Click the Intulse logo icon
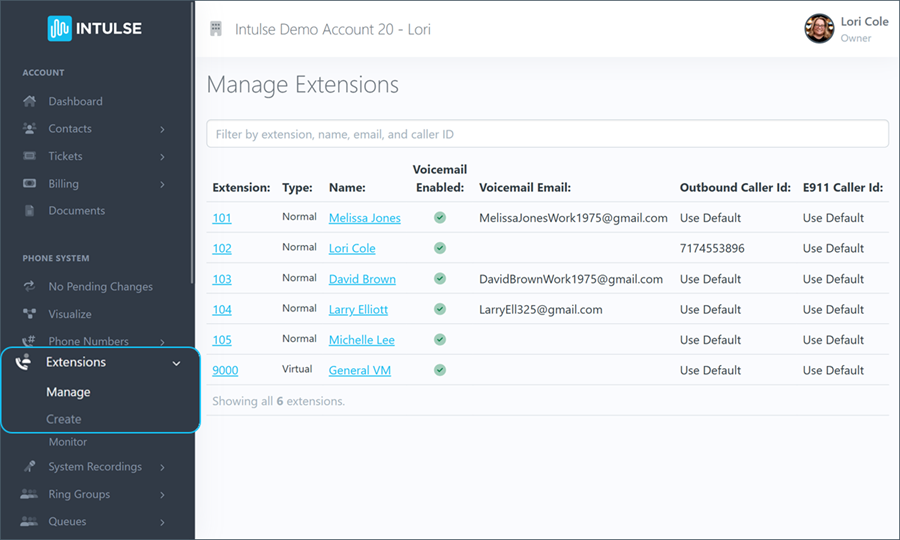Image resolution: width=900 pixels, height=540 pixels. point(59,28)
